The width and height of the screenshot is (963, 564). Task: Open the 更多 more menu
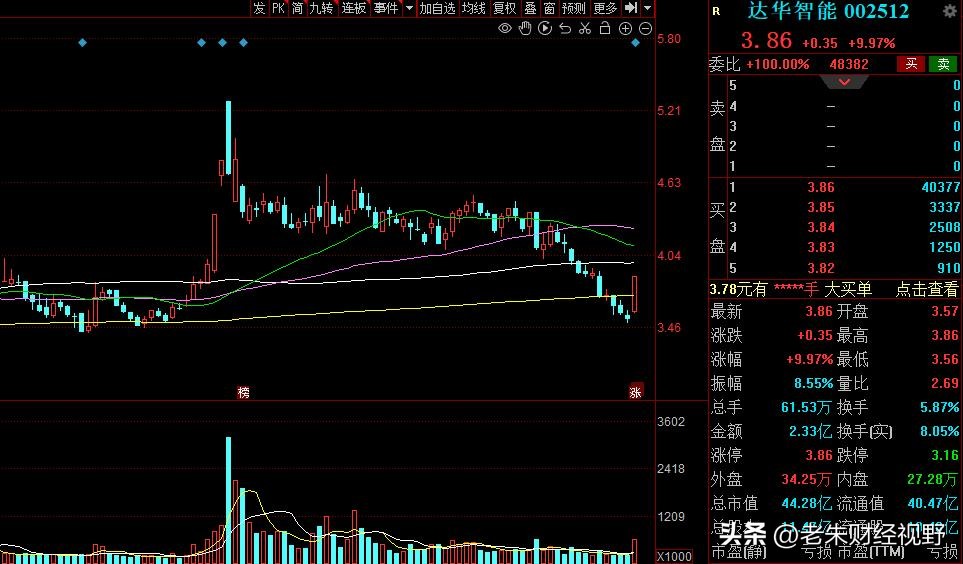606,8
